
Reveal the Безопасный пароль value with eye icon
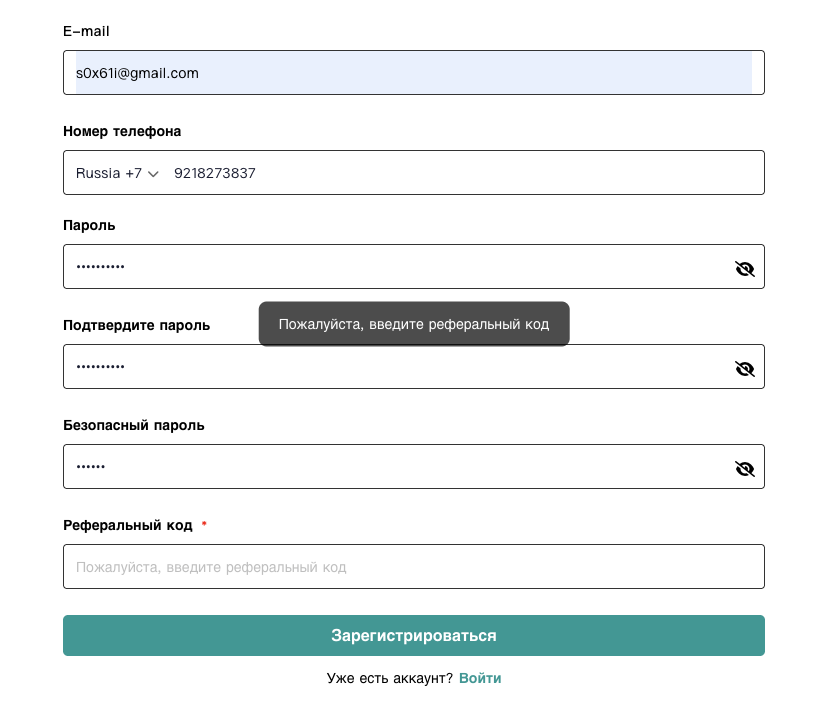point(744,468)
